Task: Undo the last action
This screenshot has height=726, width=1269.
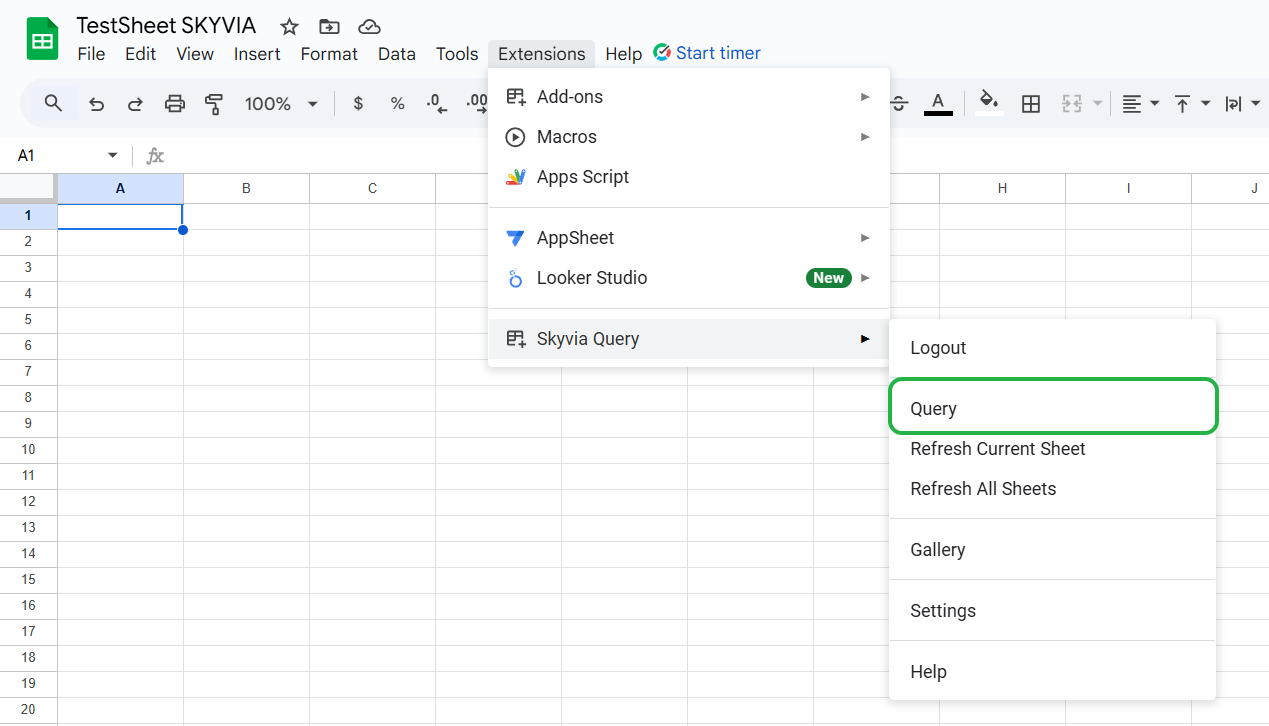Action: click(95, 103)
